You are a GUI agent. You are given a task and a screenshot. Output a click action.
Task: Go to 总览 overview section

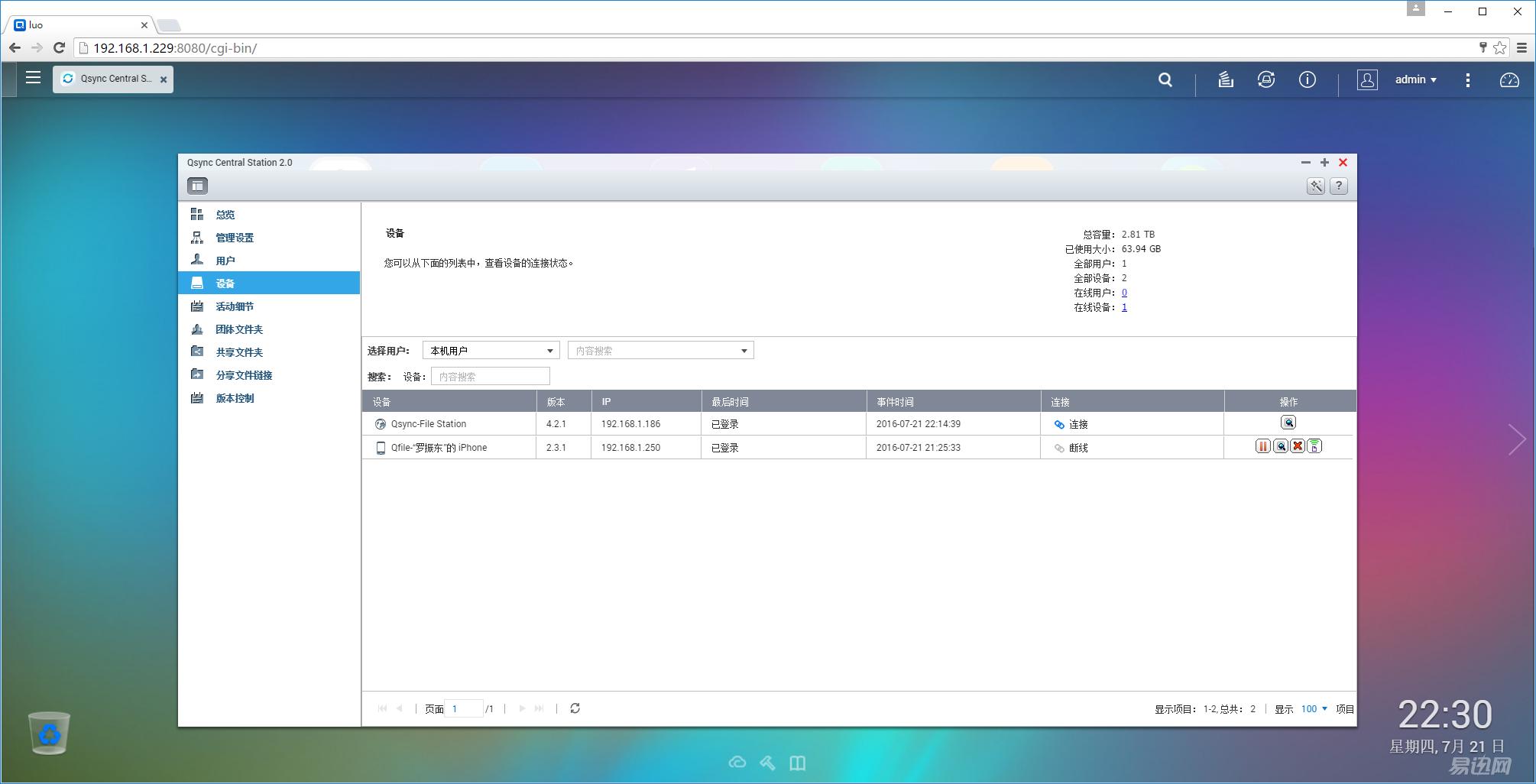coord(269,215)
